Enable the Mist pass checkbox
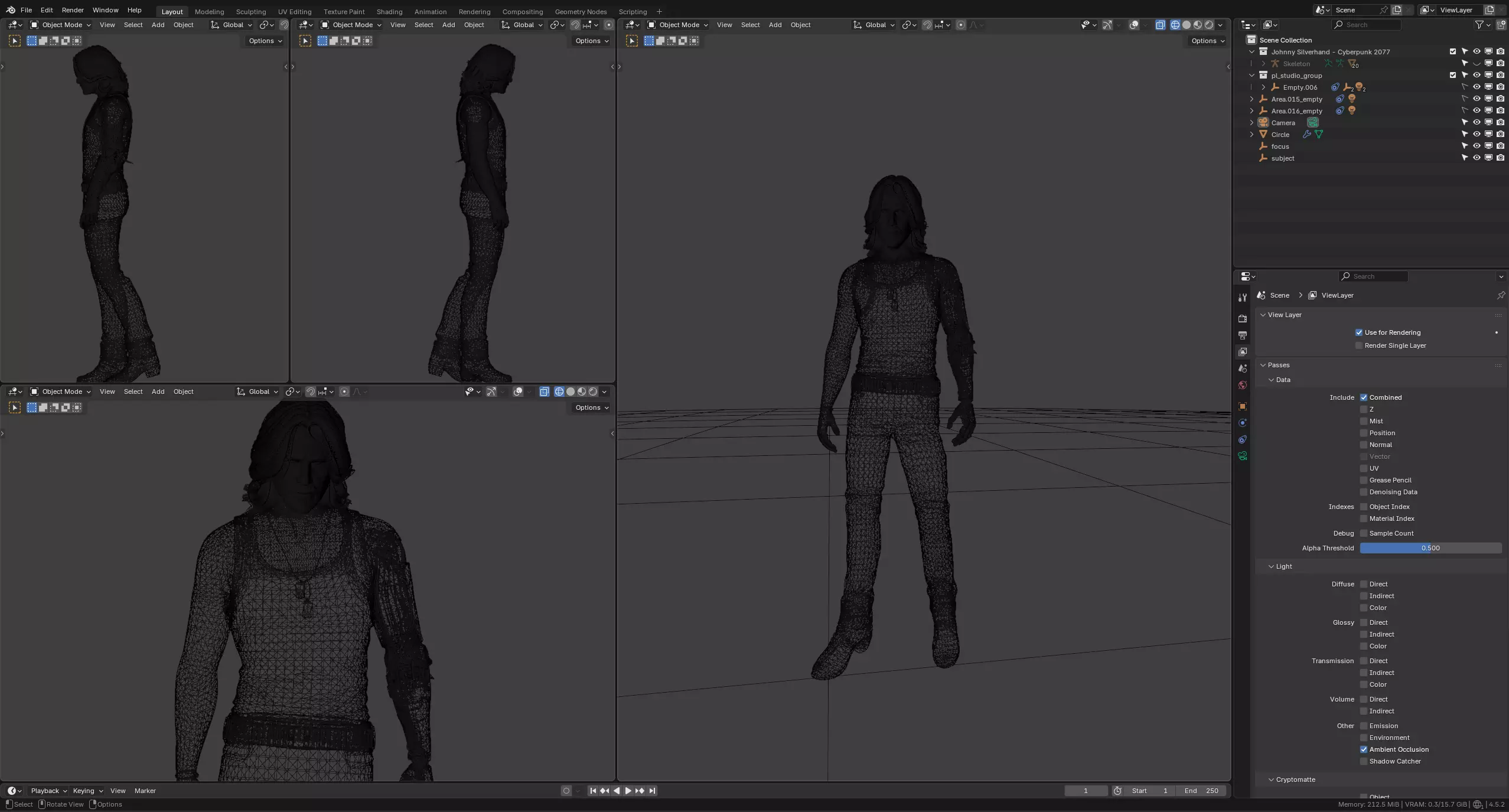 point(1364,421)
